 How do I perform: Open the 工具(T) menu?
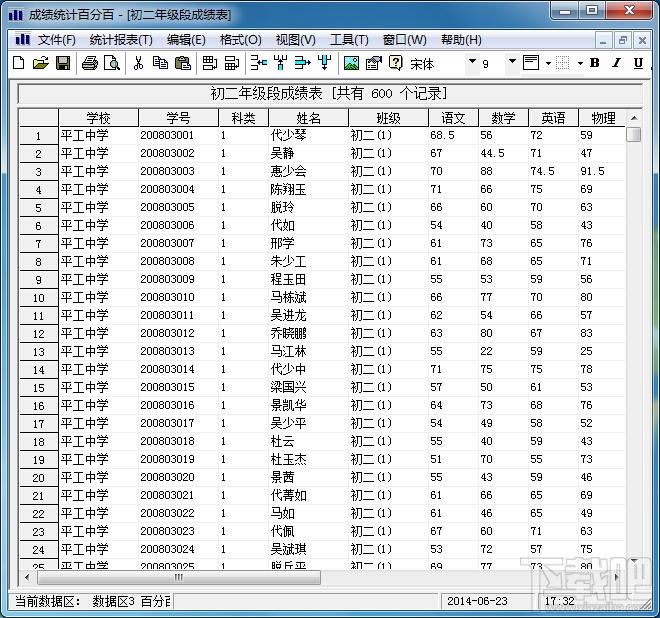[349, 40]
